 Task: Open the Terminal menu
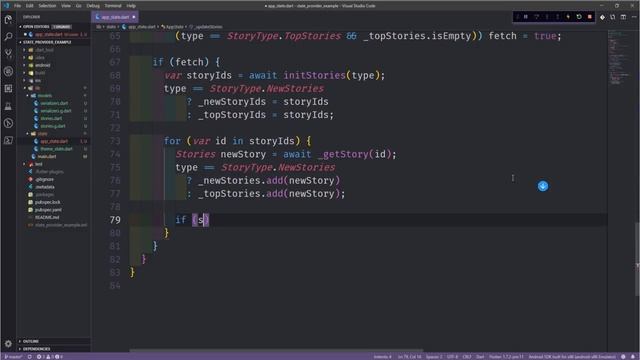(113, 6)
